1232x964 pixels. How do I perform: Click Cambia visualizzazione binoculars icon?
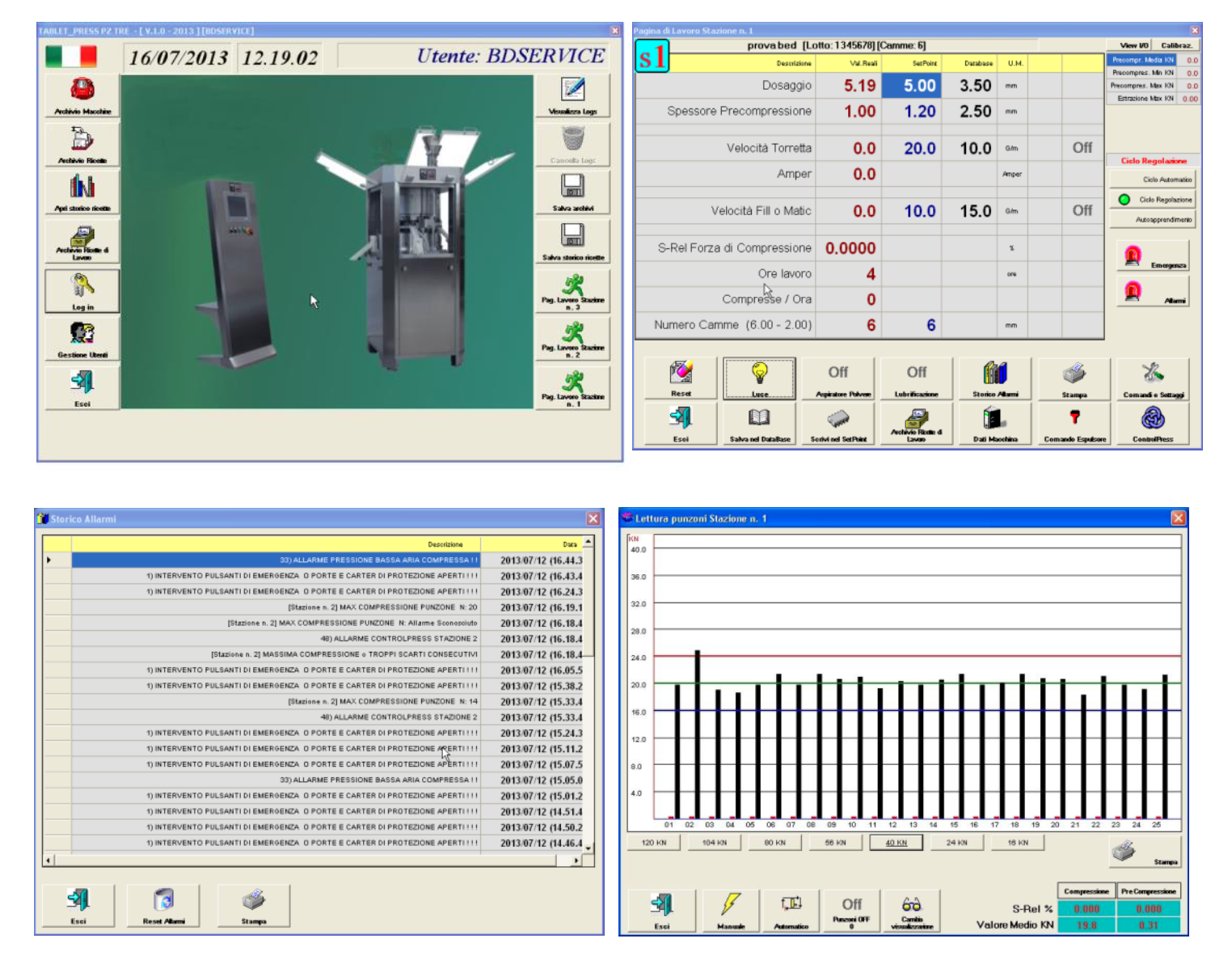click(x=912, y=911)
